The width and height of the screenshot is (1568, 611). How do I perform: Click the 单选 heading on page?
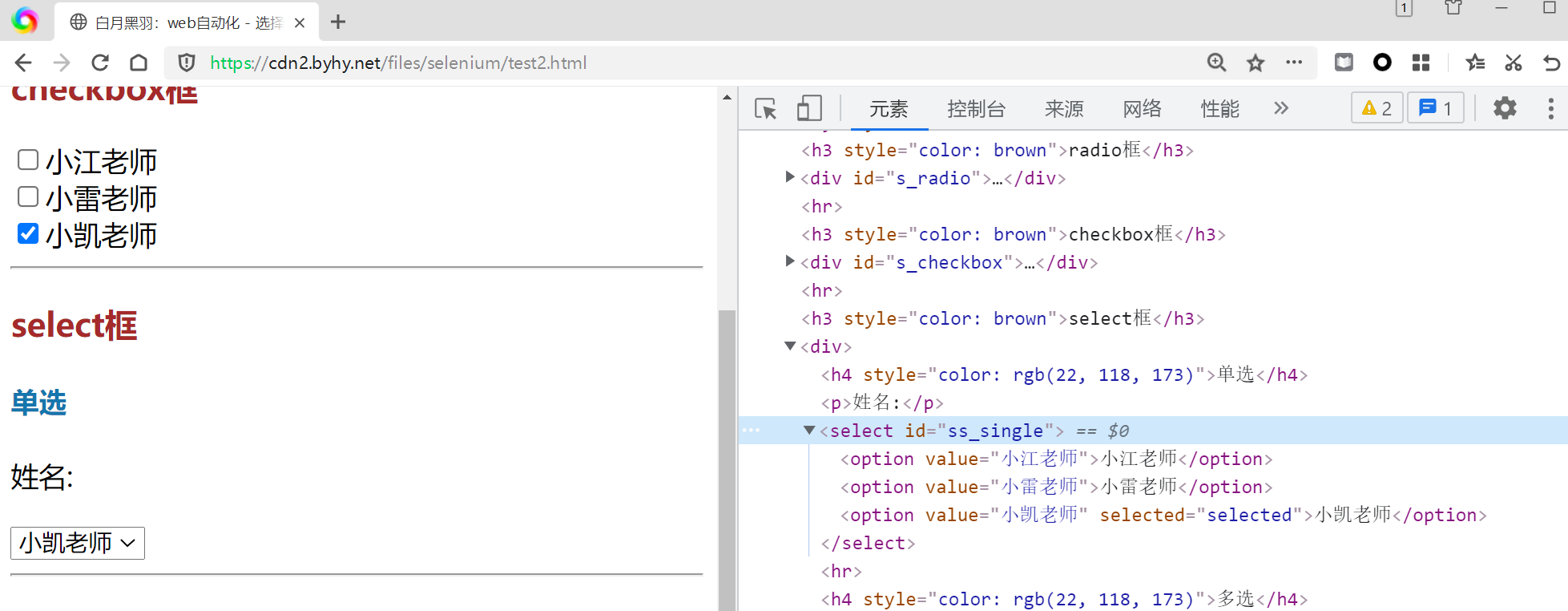38,402
